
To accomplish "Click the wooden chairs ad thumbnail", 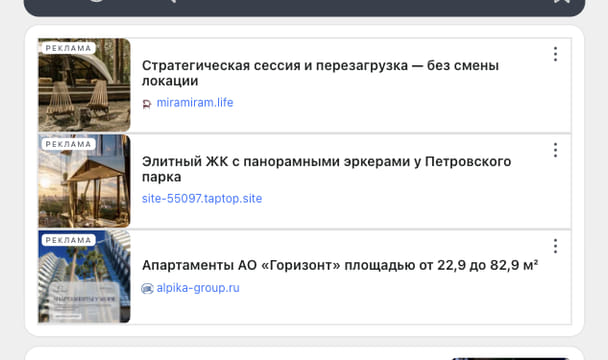I will pos(84,85).
